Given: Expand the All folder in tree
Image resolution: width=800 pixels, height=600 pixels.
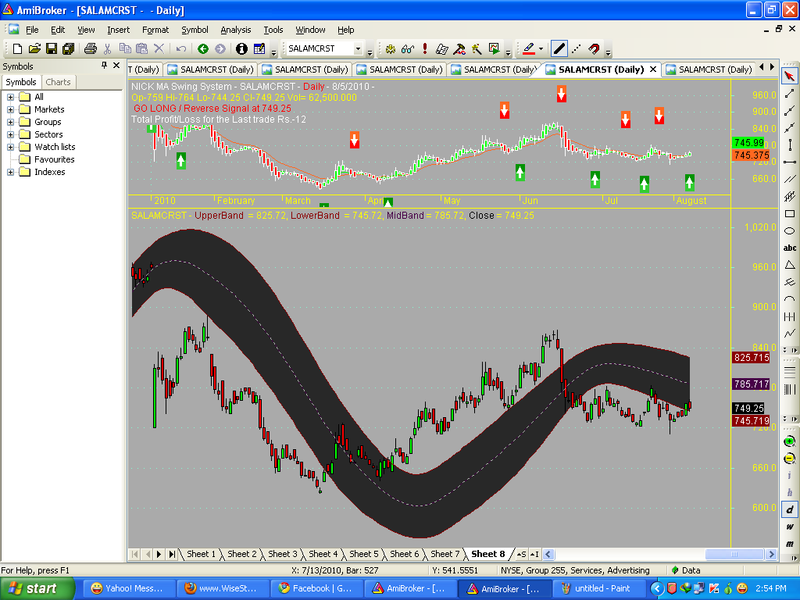Looking at the screenshot, I should (x=10, y=97).
